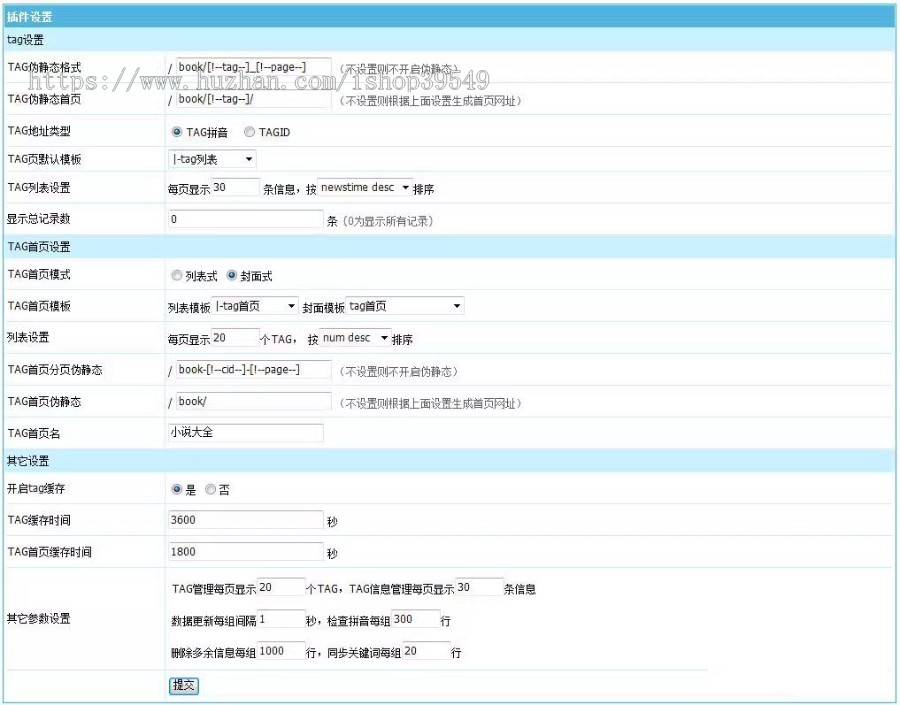The image size is (900, 705).
Task: Click the （0为显示所有记录） hint text
Action: pos(388,221)
